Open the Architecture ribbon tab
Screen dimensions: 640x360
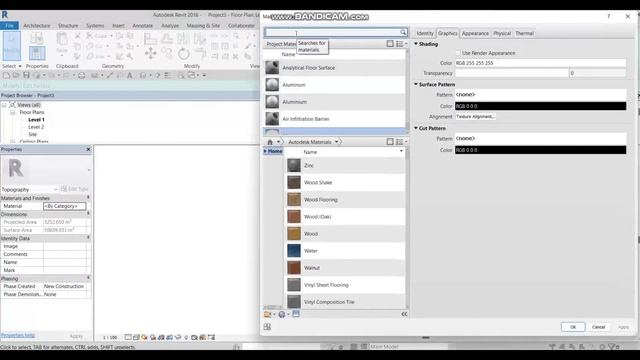tap(37, 25)
